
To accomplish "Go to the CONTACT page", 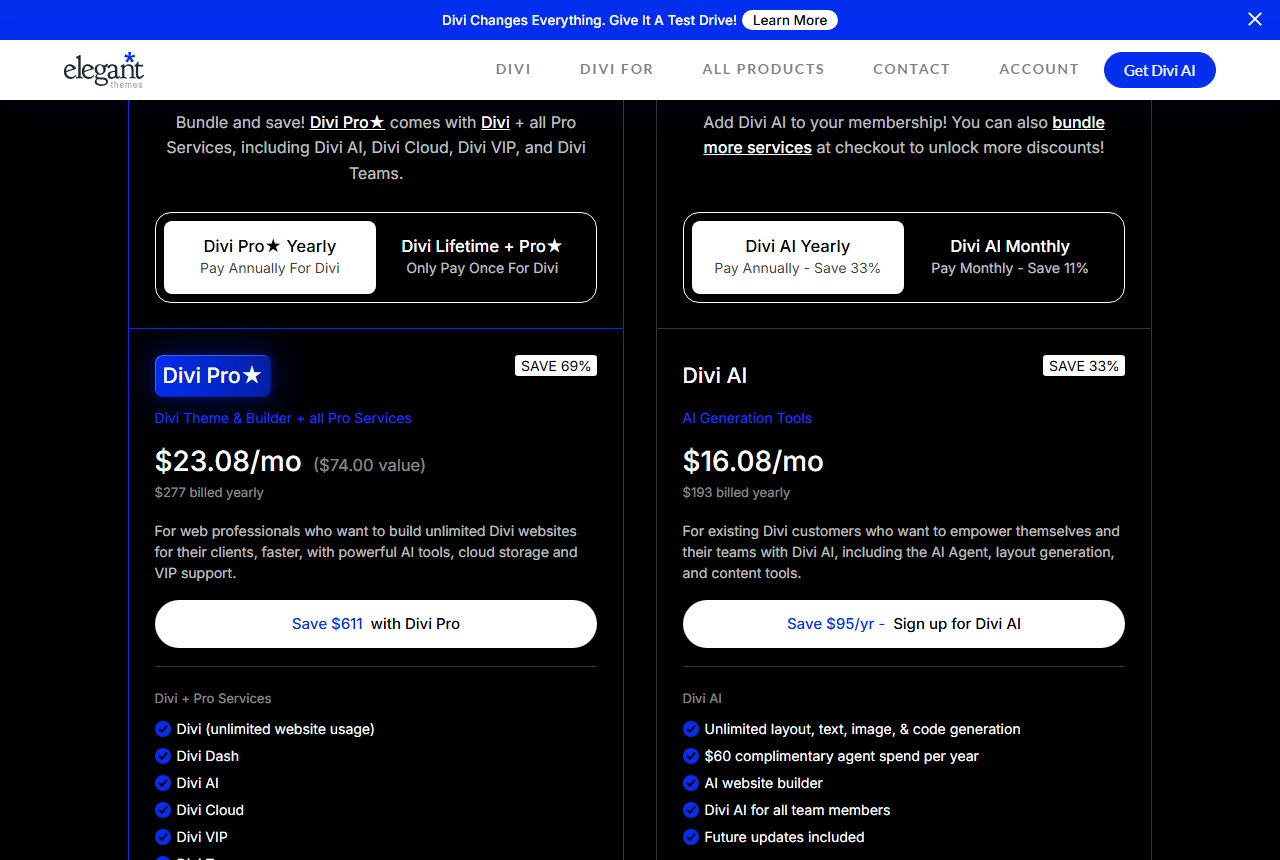I will click(x=911, y=69).
